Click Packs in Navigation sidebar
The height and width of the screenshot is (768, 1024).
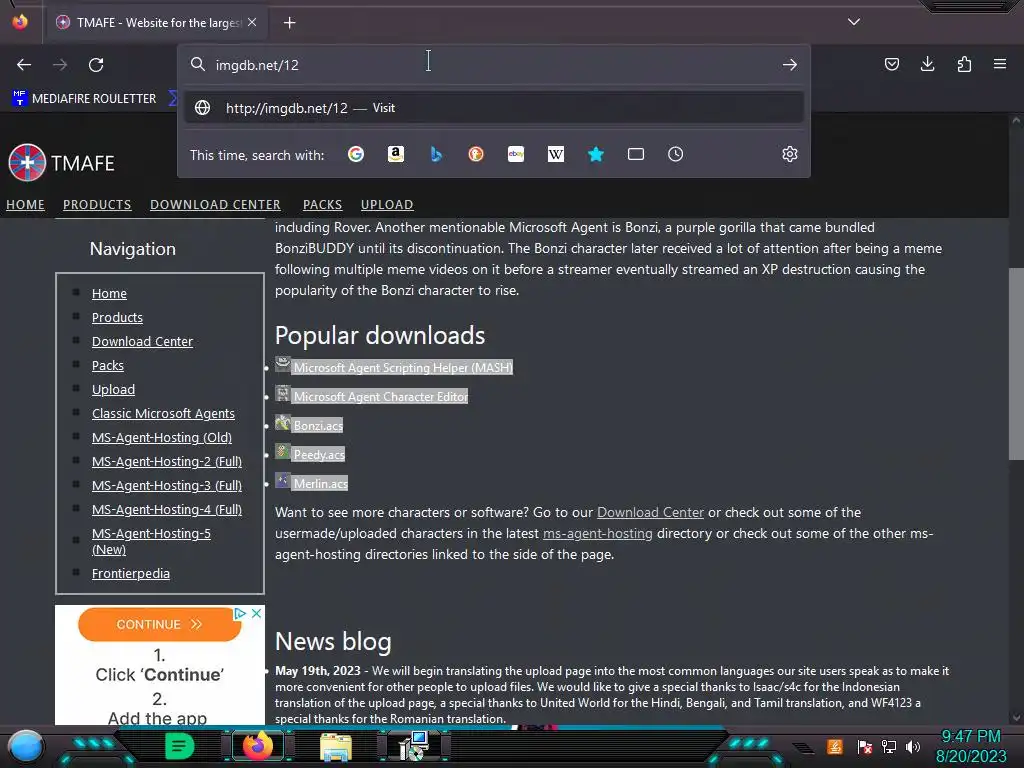(108, 366)
